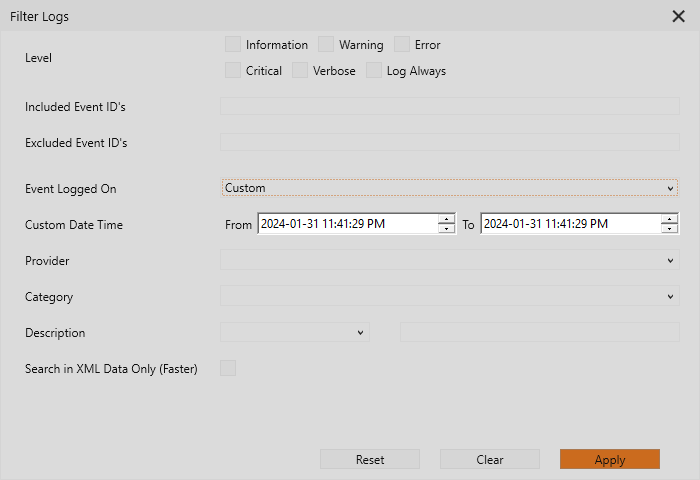
Task: Open the Description condition dropdown
Action: click(x=295, y=332)
